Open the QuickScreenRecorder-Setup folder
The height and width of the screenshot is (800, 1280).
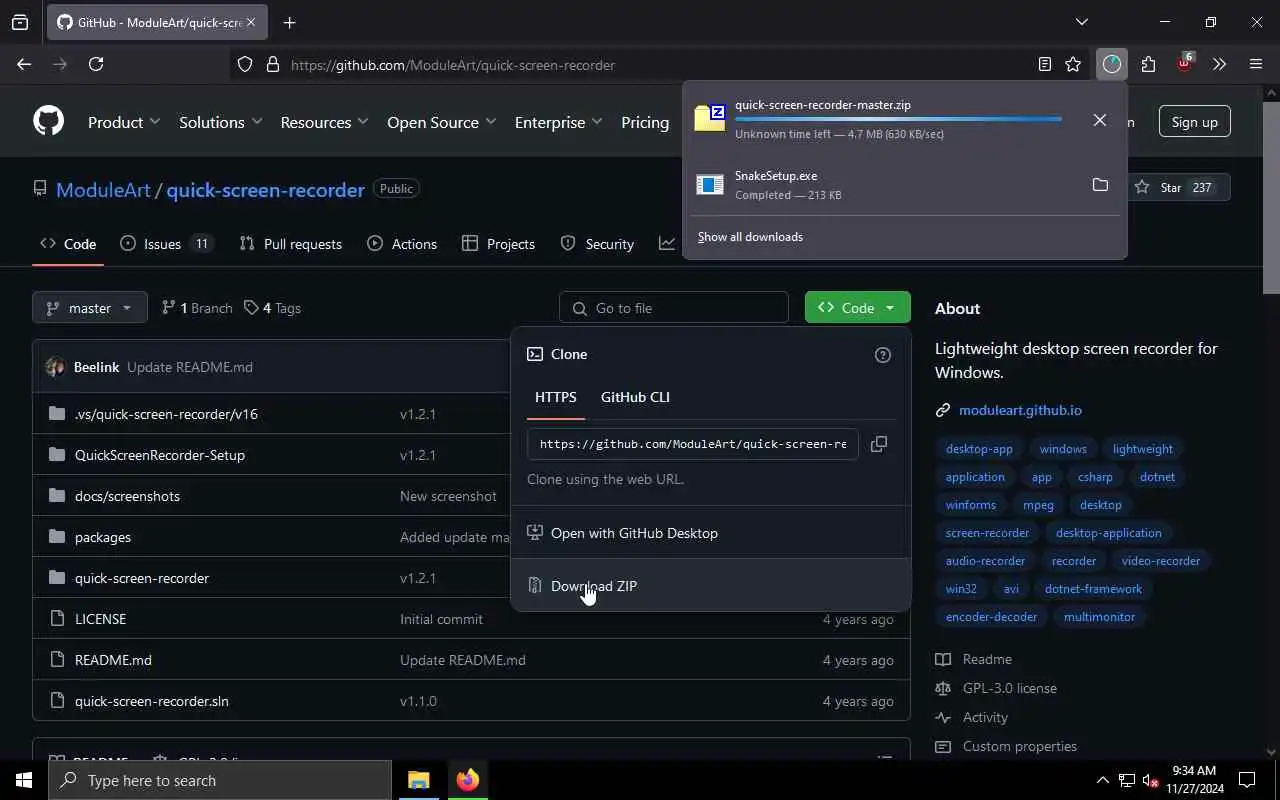click(x=160, y=455)
